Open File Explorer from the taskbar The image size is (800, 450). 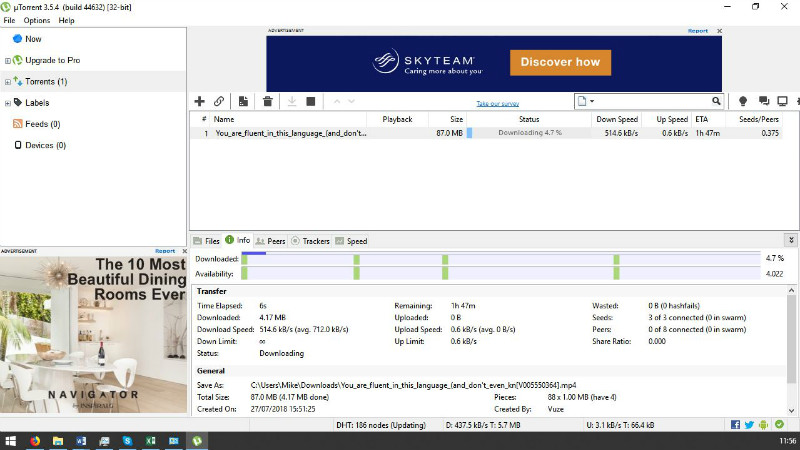[x=58, y=441]
